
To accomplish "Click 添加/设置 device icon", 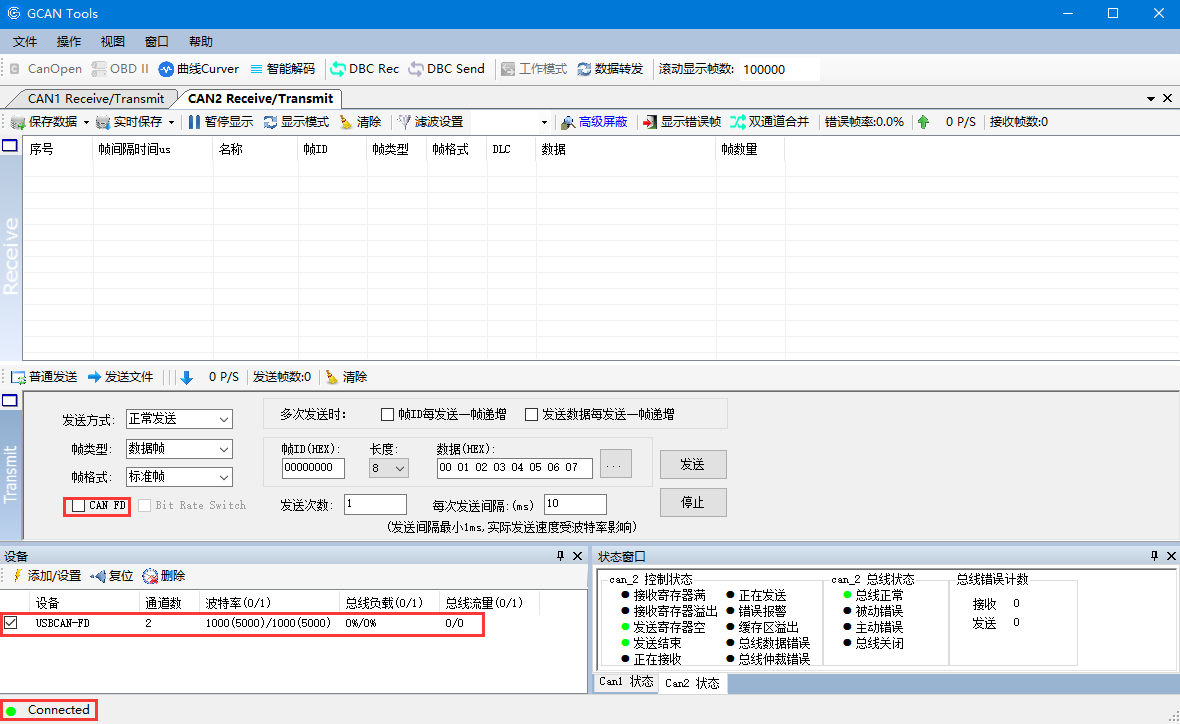I will pos(17,576).
